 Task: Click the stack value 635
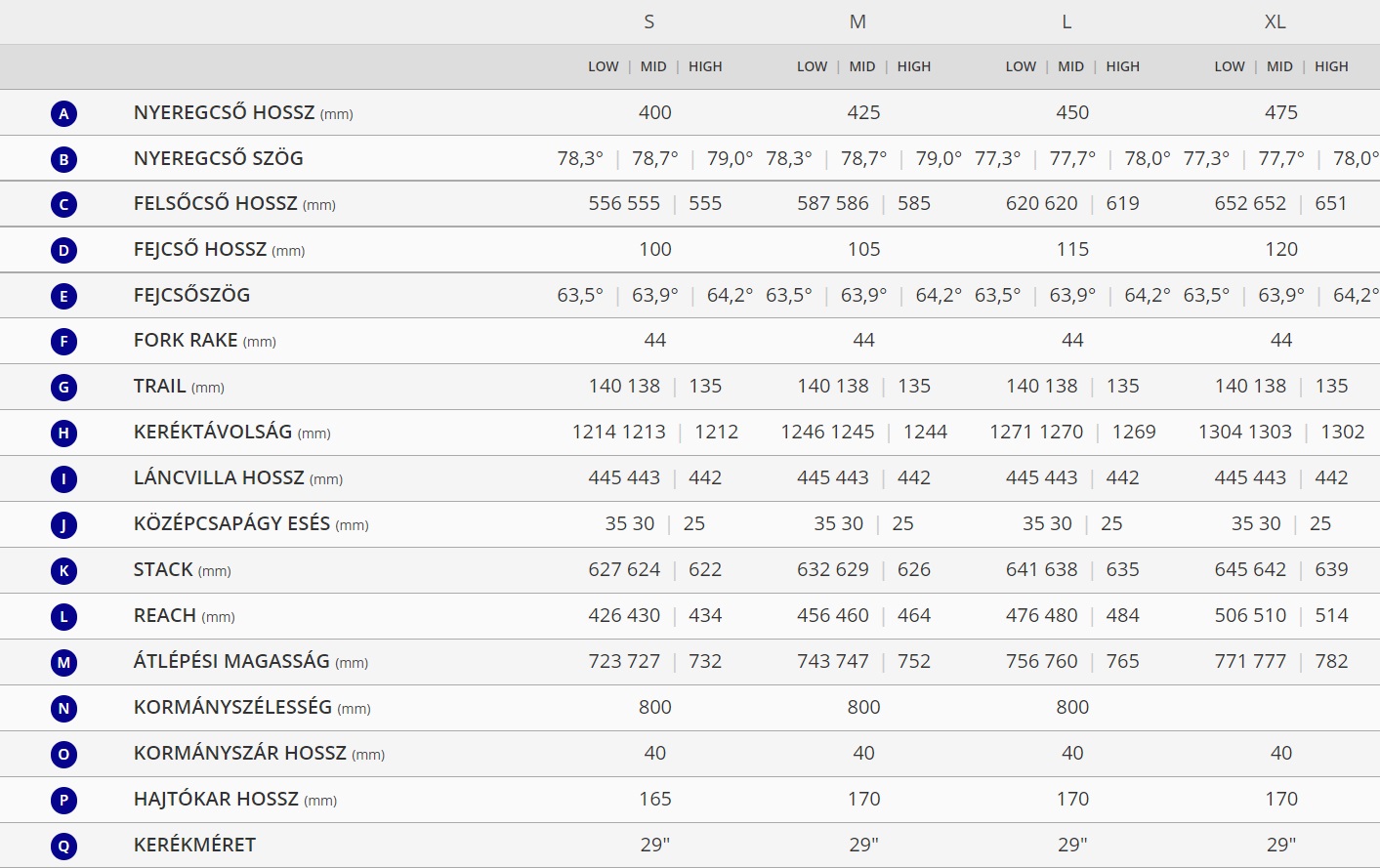[x=1123, y=569]
